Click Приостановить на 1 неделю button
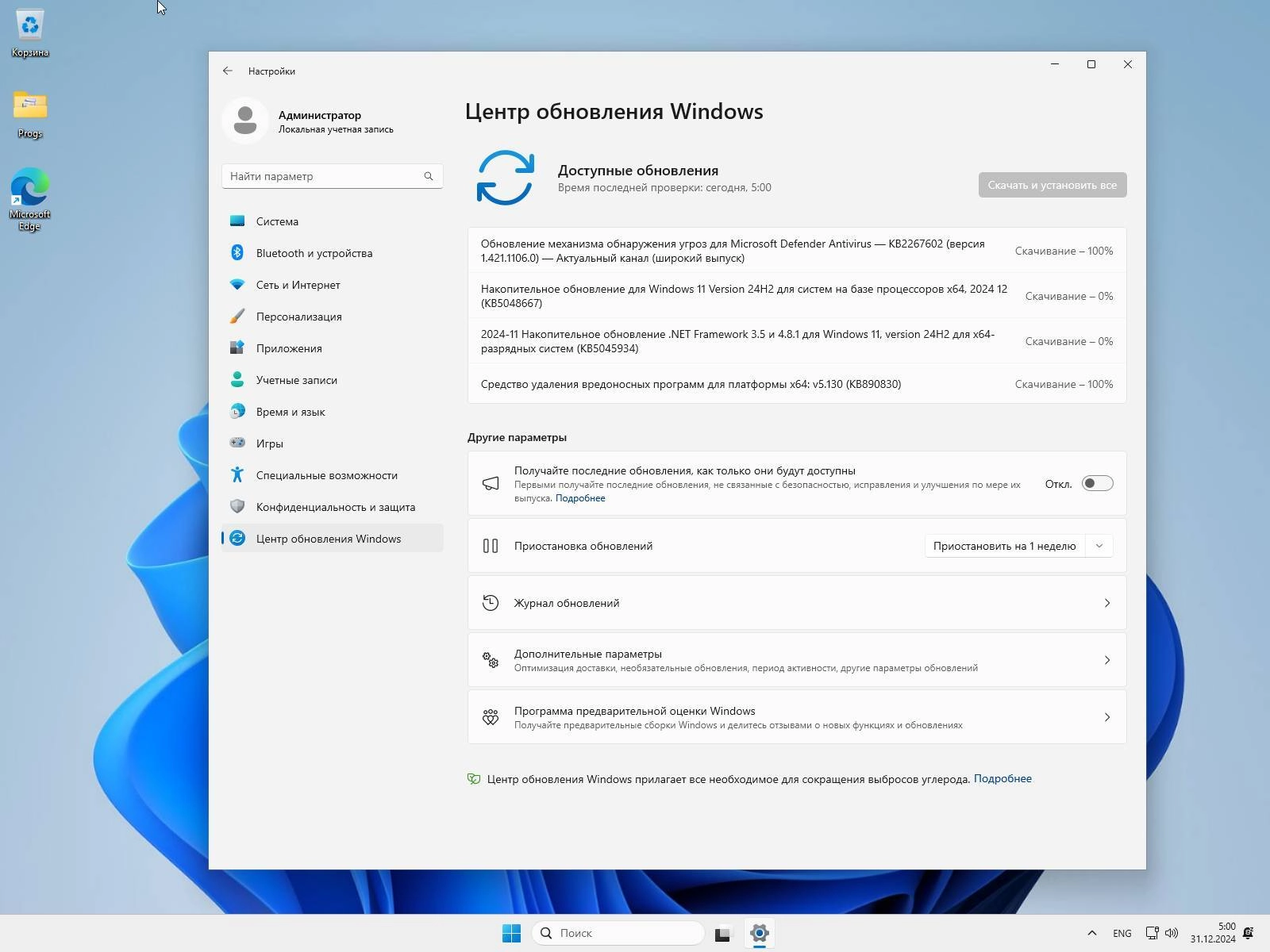Viewport: 1270px width, 952px height. point(1004,546)
